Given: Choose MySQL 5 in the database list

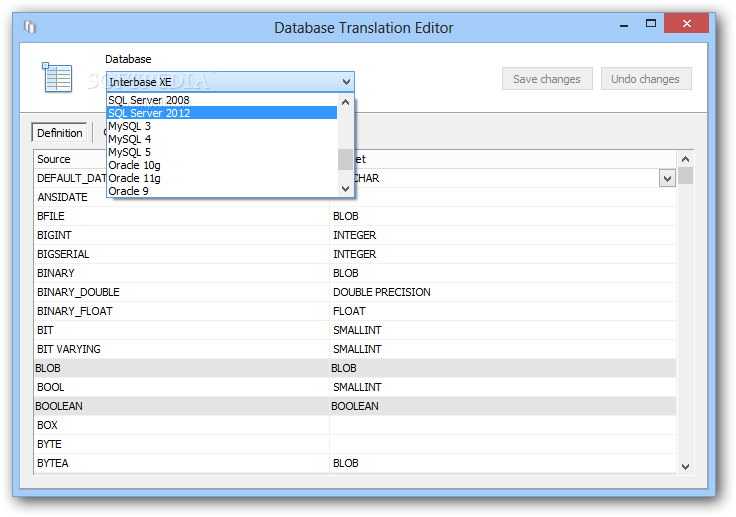Looking at the screenshot, I should [x=222, y=152].
